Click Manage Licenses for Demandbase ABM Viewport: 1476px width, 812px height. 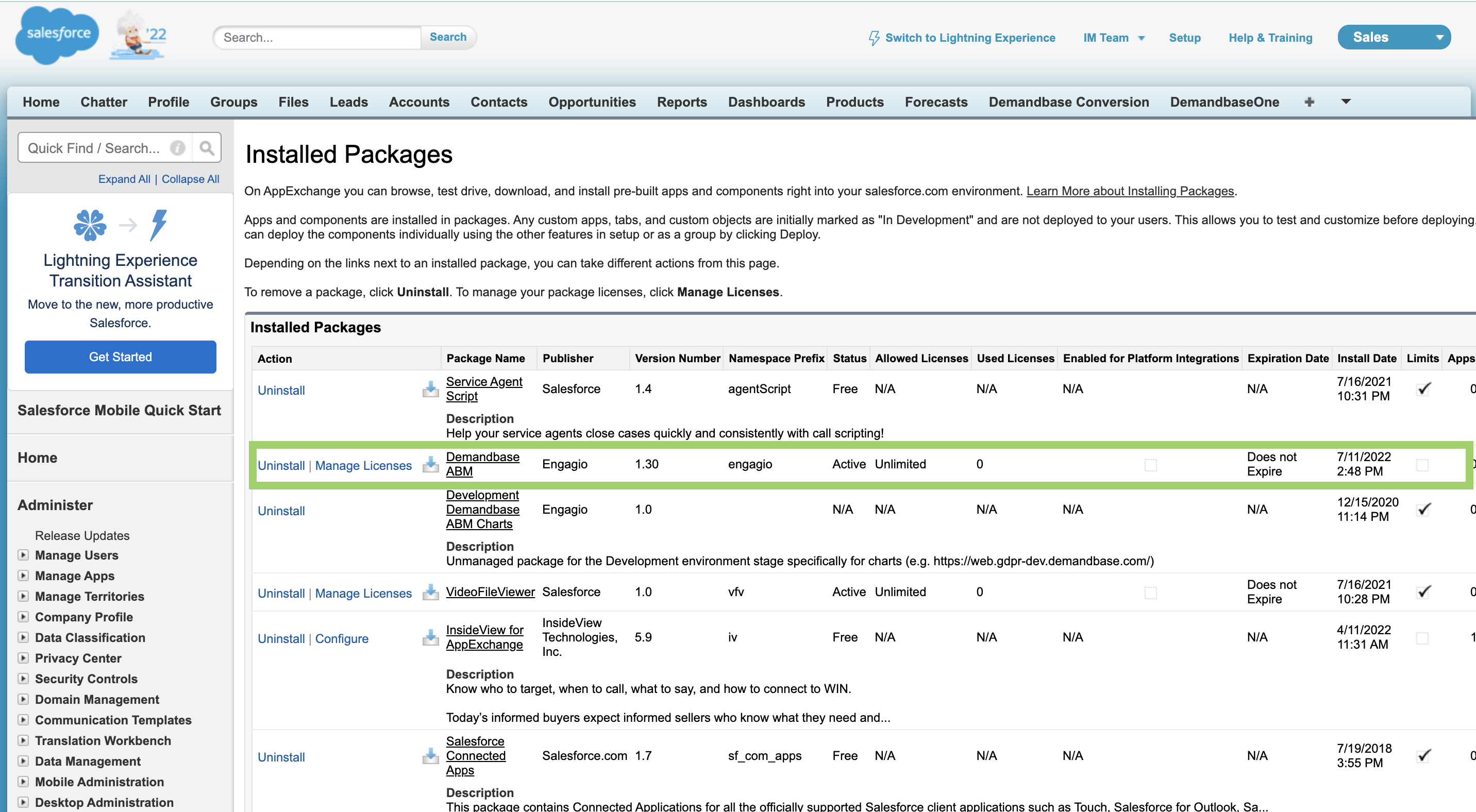[363, 466]
